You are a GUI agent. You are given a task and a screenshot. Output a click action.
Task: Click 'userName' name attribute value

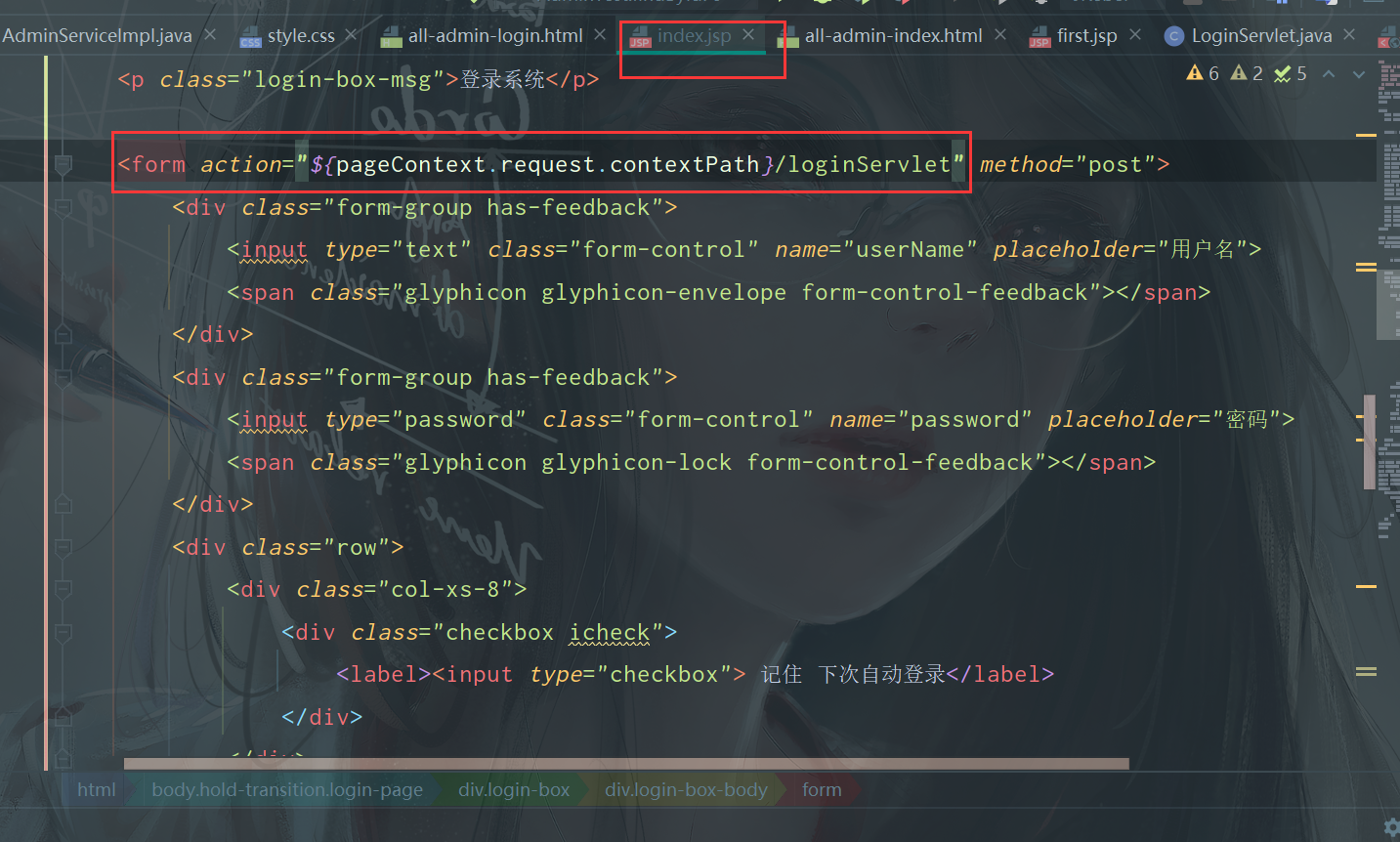pos(911,250)
